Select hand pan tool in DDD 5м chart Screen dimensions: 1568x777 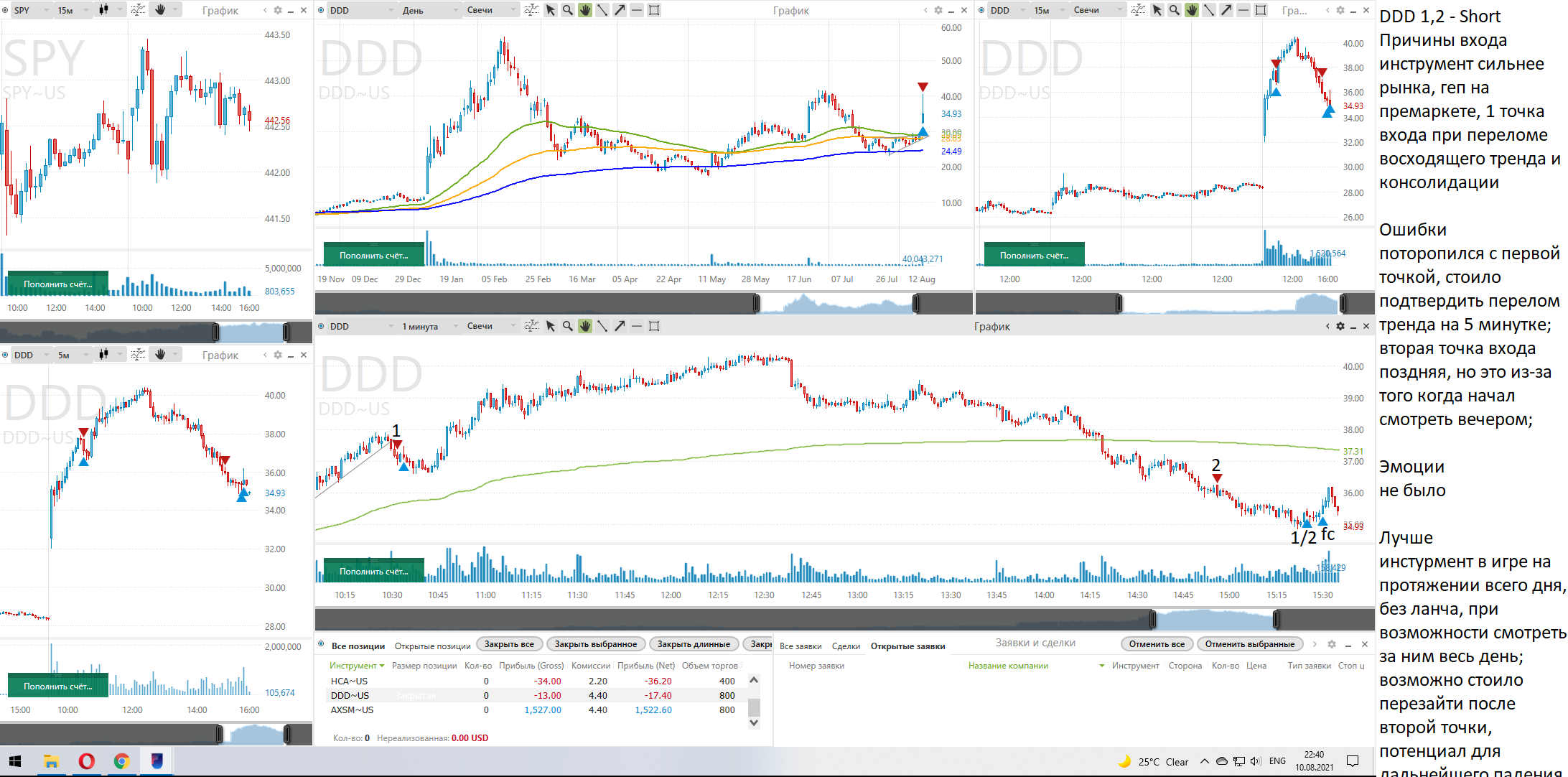(160, 355)
